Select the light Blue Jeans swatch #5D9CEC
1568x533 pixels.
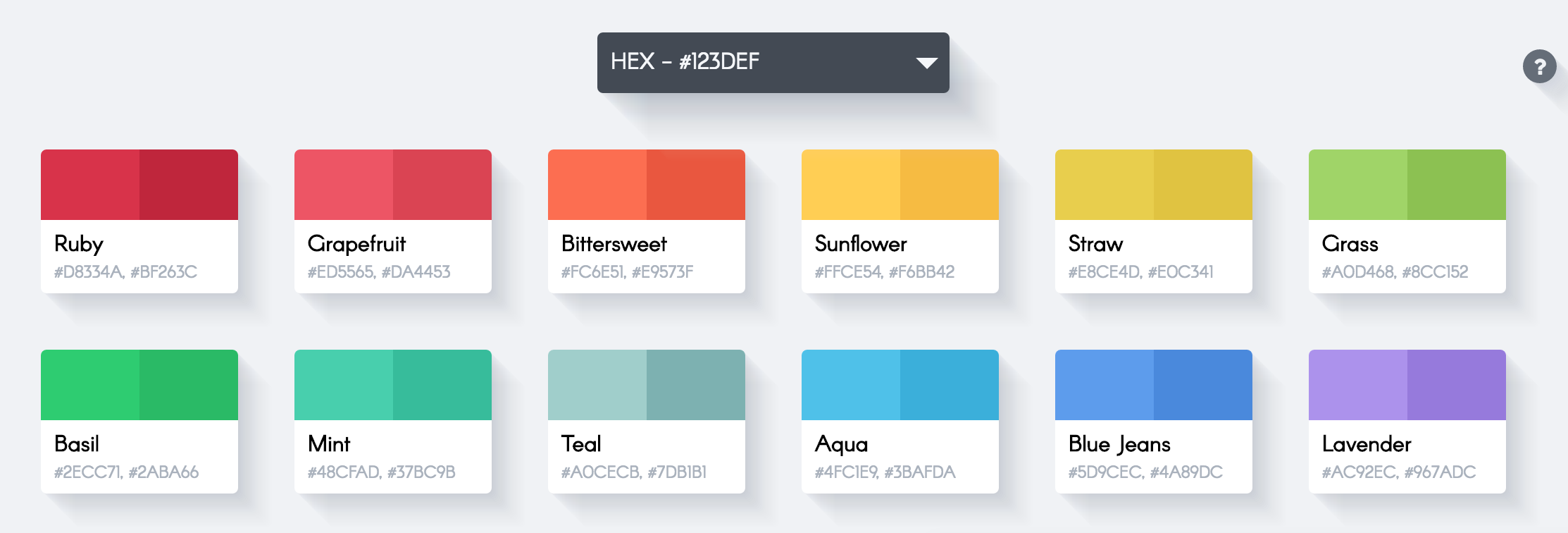coord(1105,385)
